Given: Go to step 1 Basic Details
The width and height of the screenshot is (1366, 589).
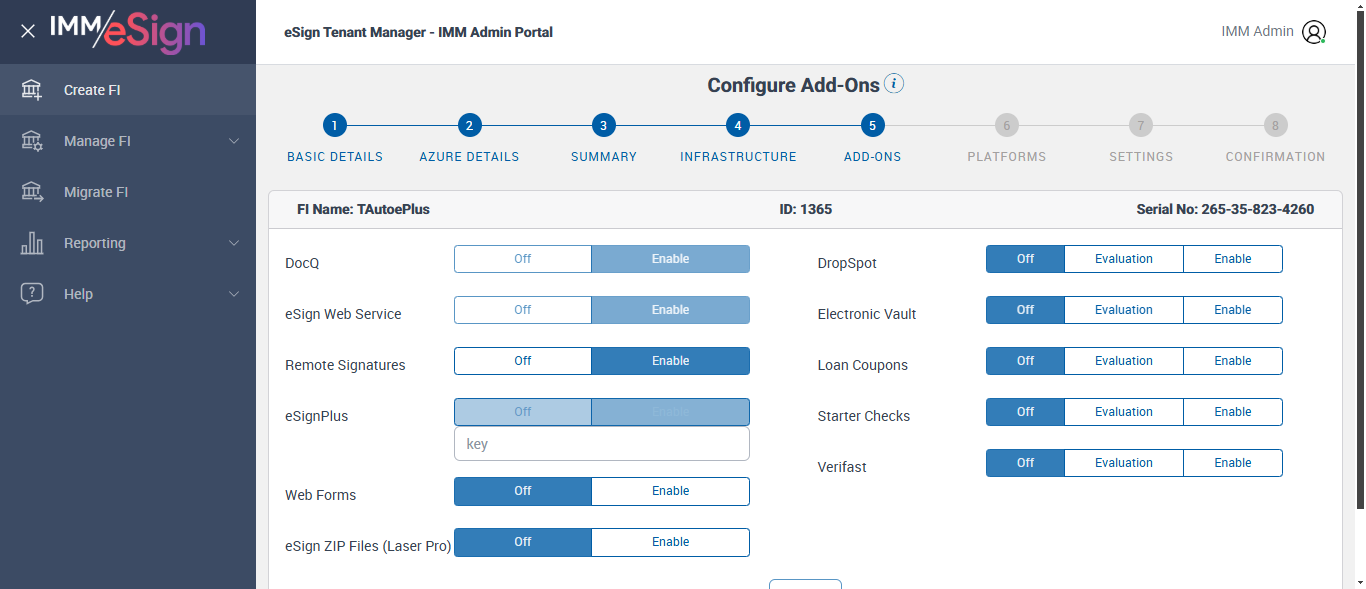Looking at the screenshot, I should (335, 126).
